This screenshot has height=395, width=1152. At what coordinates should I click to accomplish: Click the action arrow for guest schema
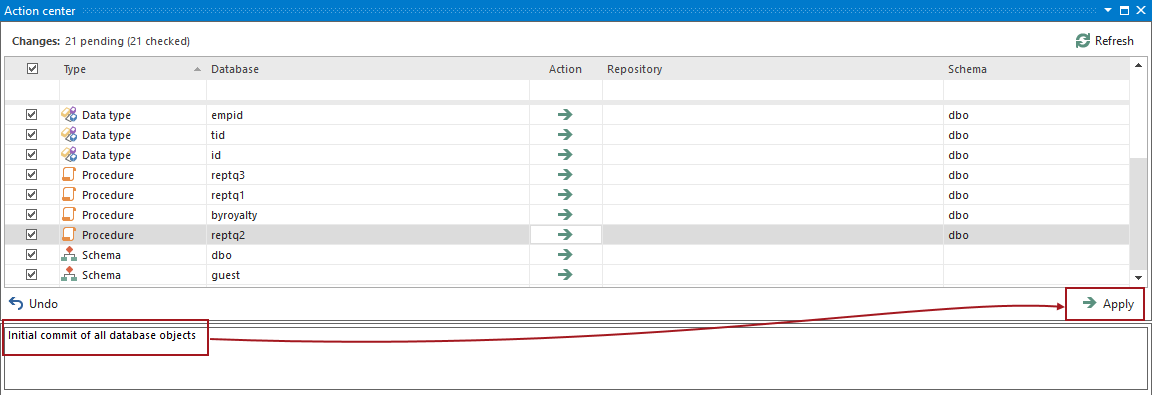click(565, 275)
